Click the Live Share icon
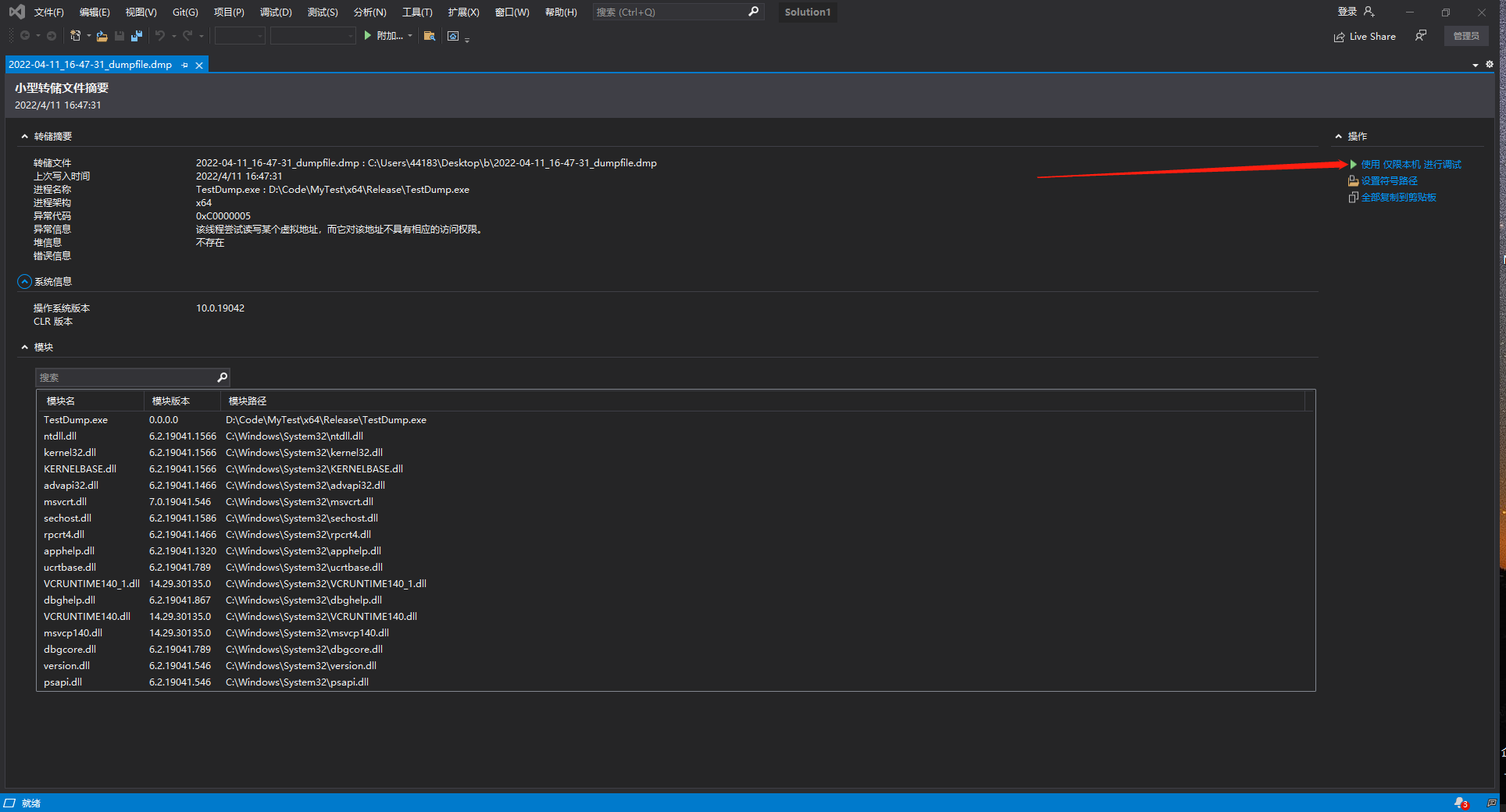 tap(1340, 37)
